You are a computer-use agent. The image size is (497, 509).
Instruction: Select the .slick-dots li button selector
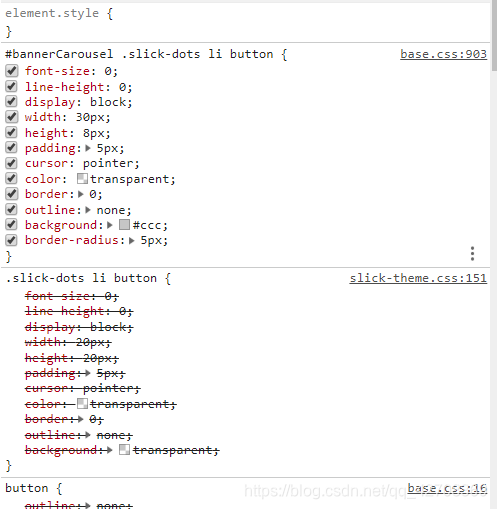pos(81,278)
